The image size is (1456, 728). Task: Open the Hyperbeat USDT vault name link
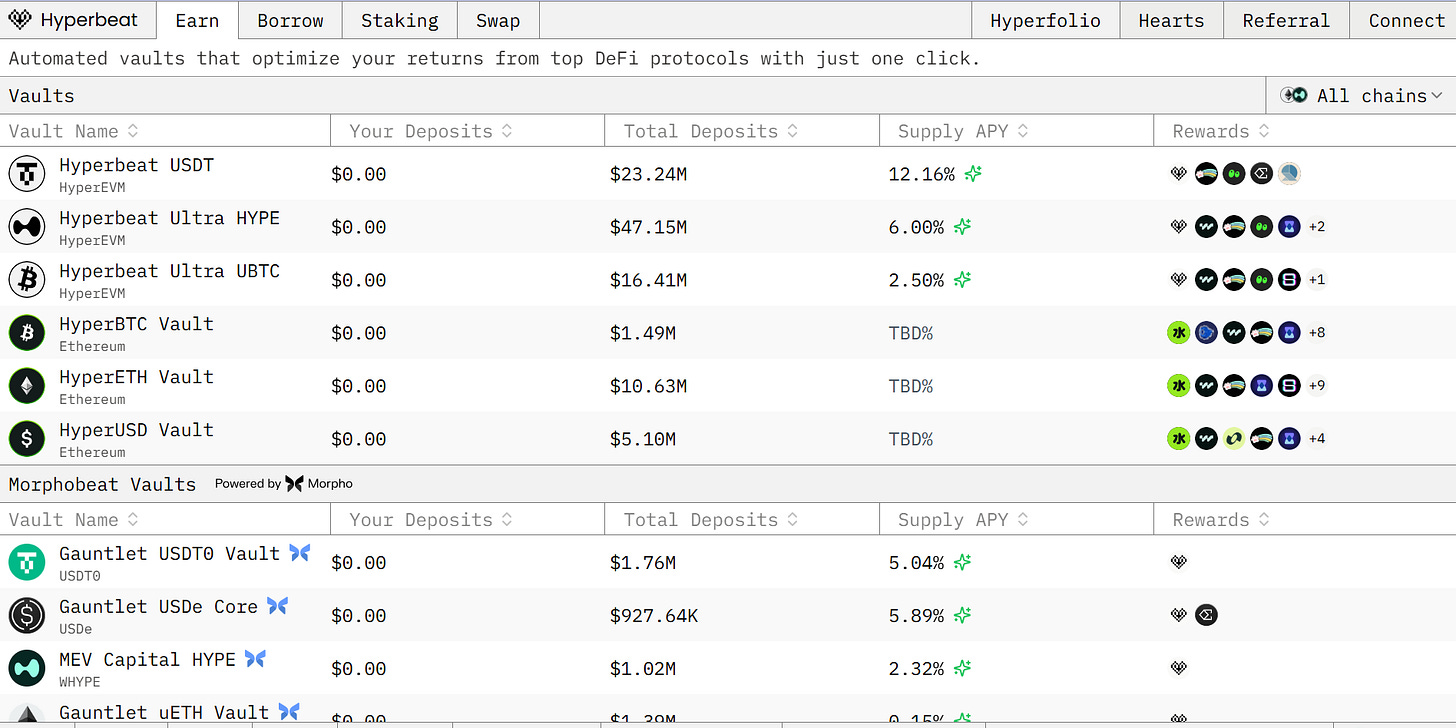coord(136,165)
